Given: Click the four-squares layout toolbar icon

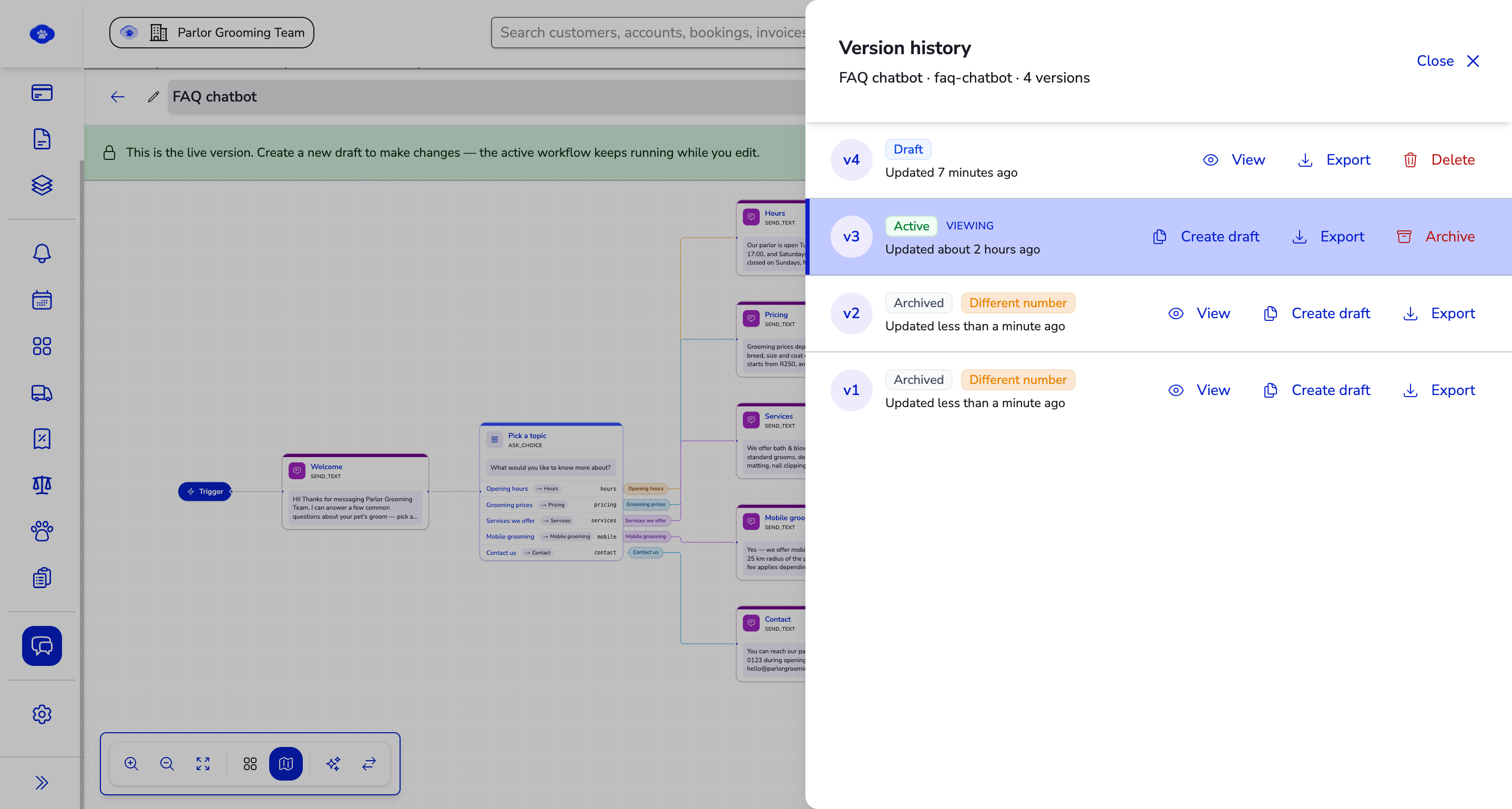Looking at the screenshot, I should coord(250,764).
